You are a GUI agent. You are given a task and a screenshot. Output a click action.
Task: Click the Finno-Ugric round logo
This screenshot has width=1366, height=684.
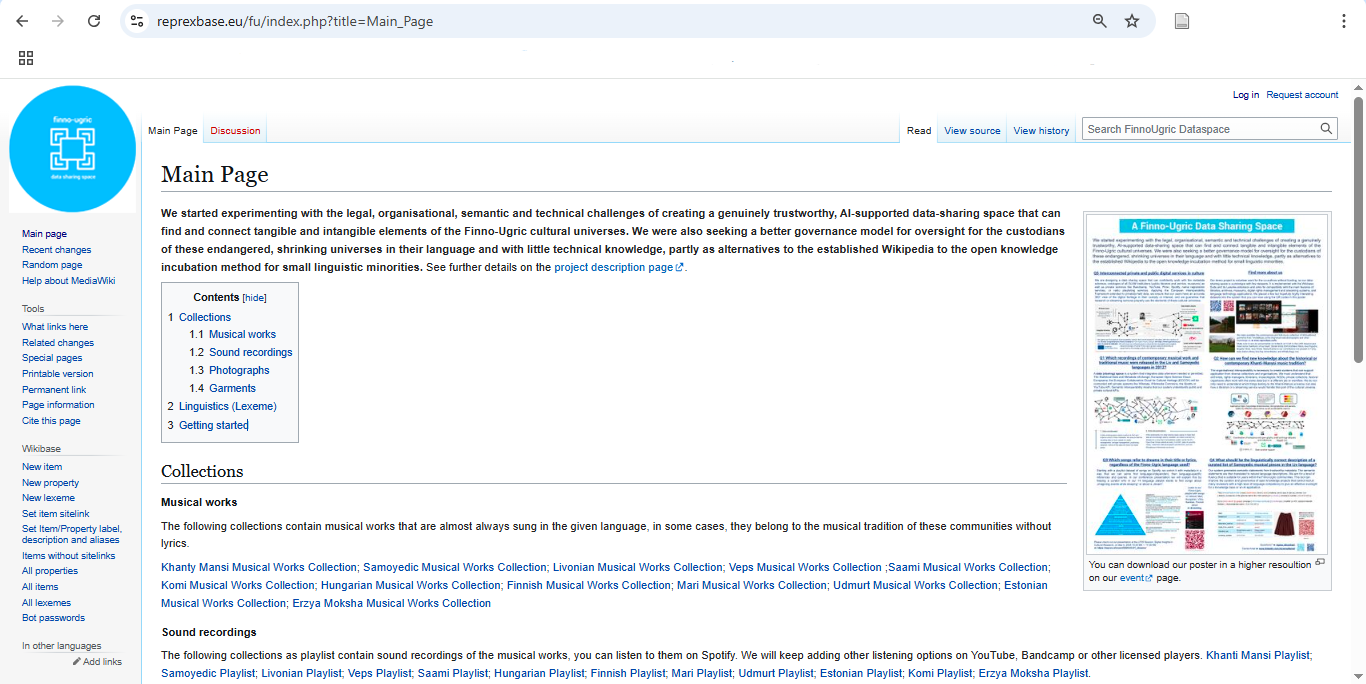point(72,149)
